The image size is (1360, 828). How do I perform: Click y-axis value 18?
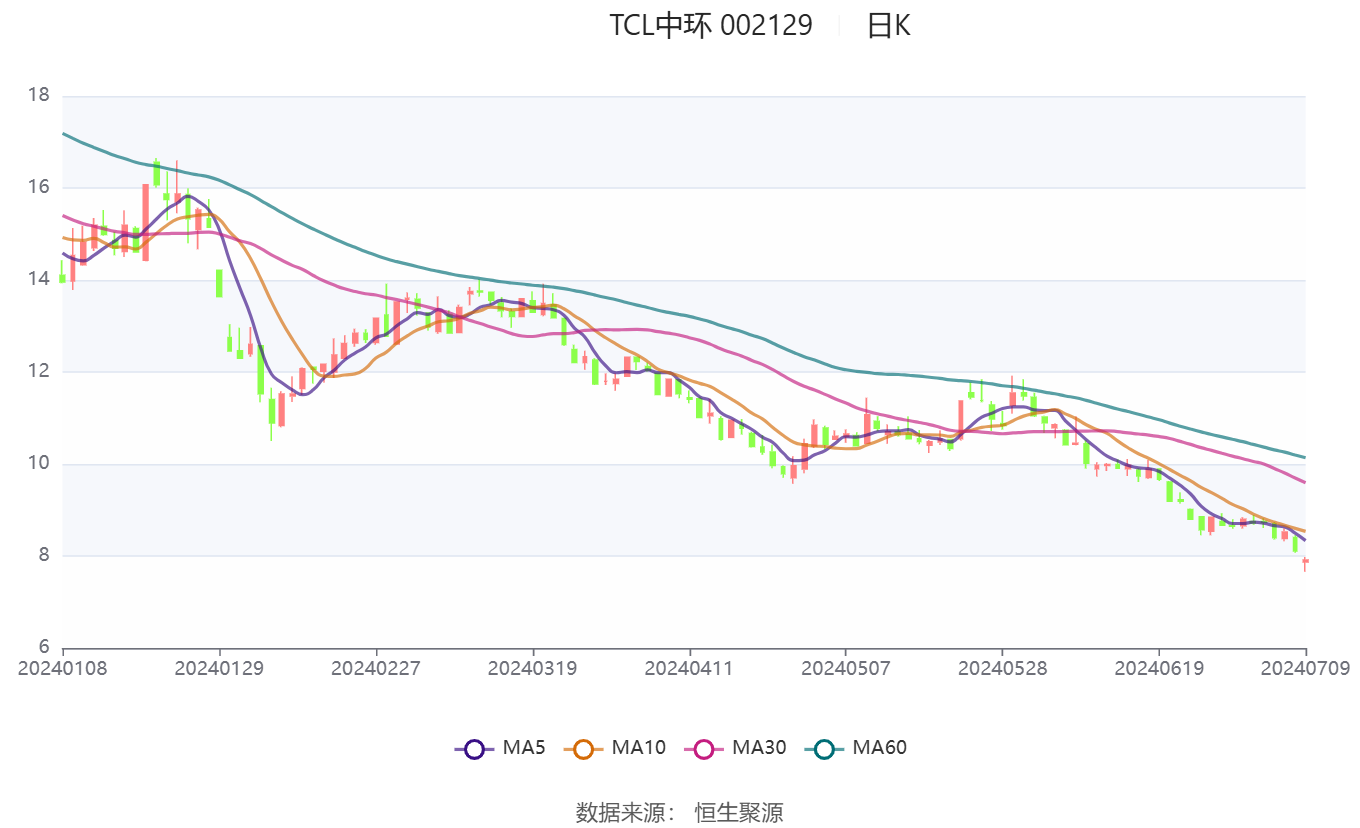click(x=39, y=96)
